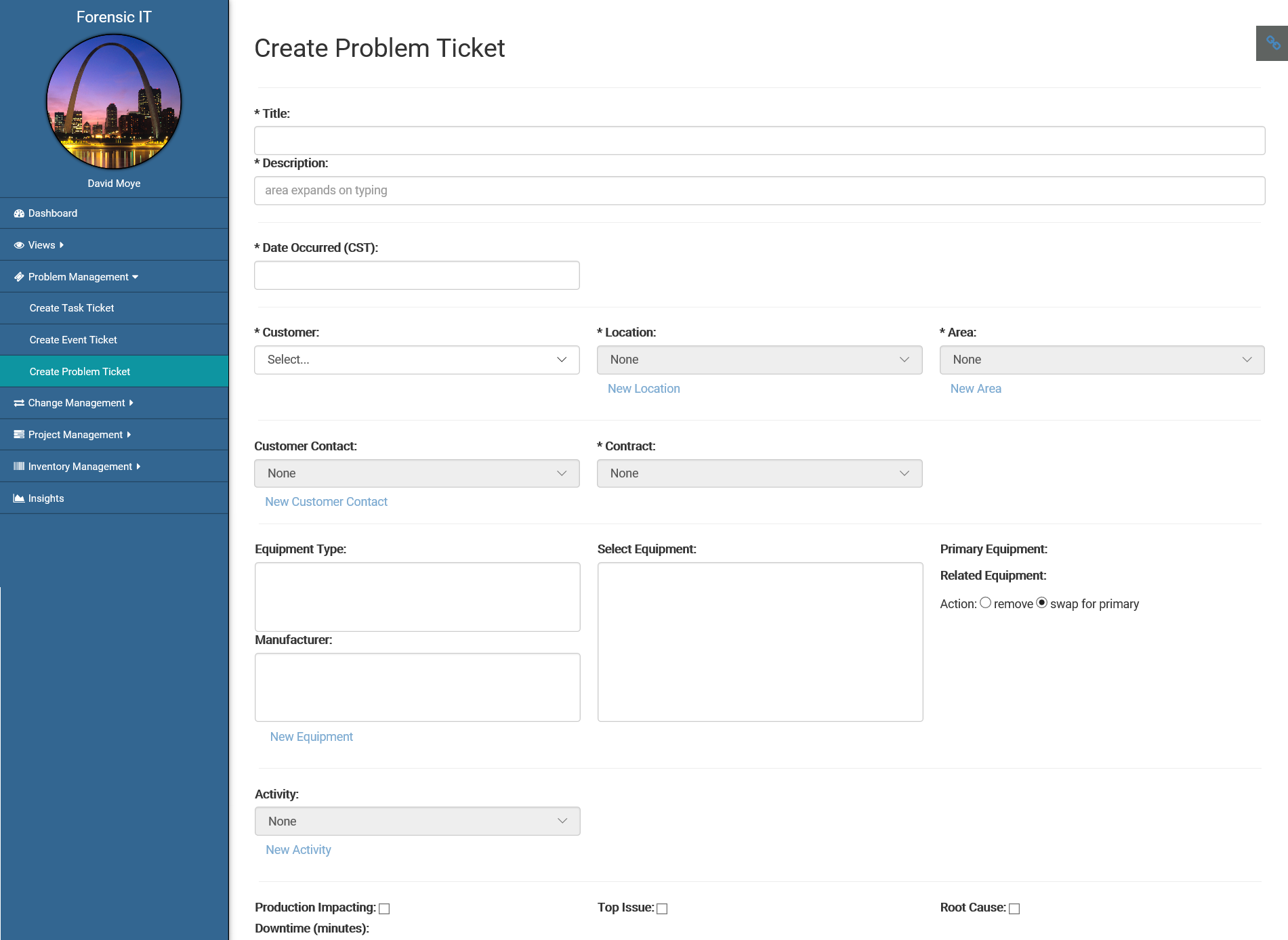Open the Activity dropdown

[417, 821]
